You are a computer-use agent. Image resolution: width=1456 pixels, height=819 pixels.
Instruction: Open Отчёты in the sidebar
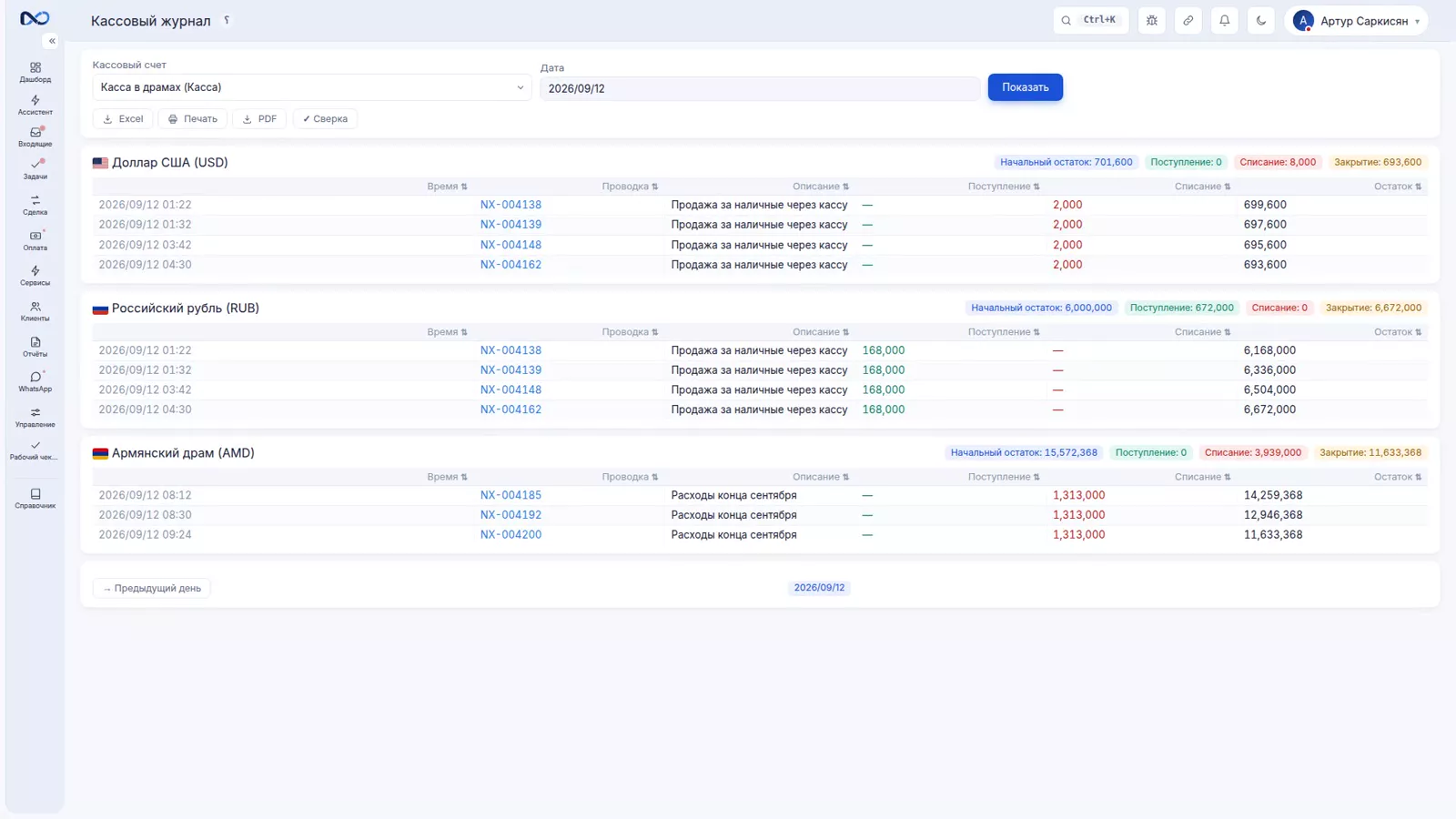point(35,347)
